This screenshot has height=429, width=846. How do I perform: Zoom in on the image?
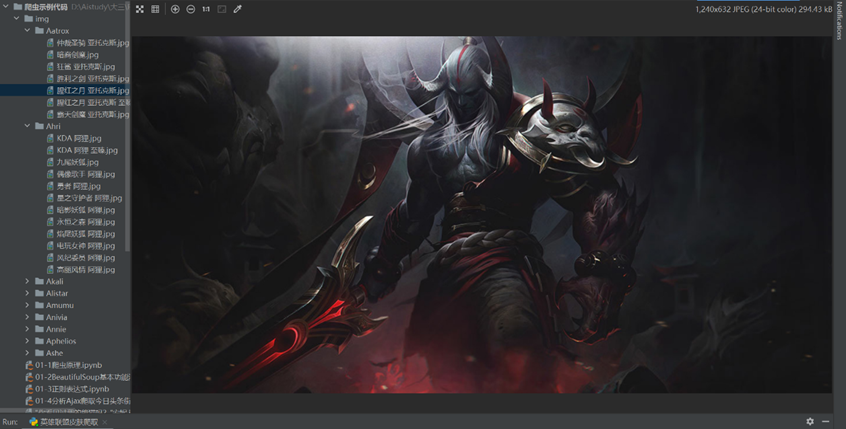[x=175, y=9]
